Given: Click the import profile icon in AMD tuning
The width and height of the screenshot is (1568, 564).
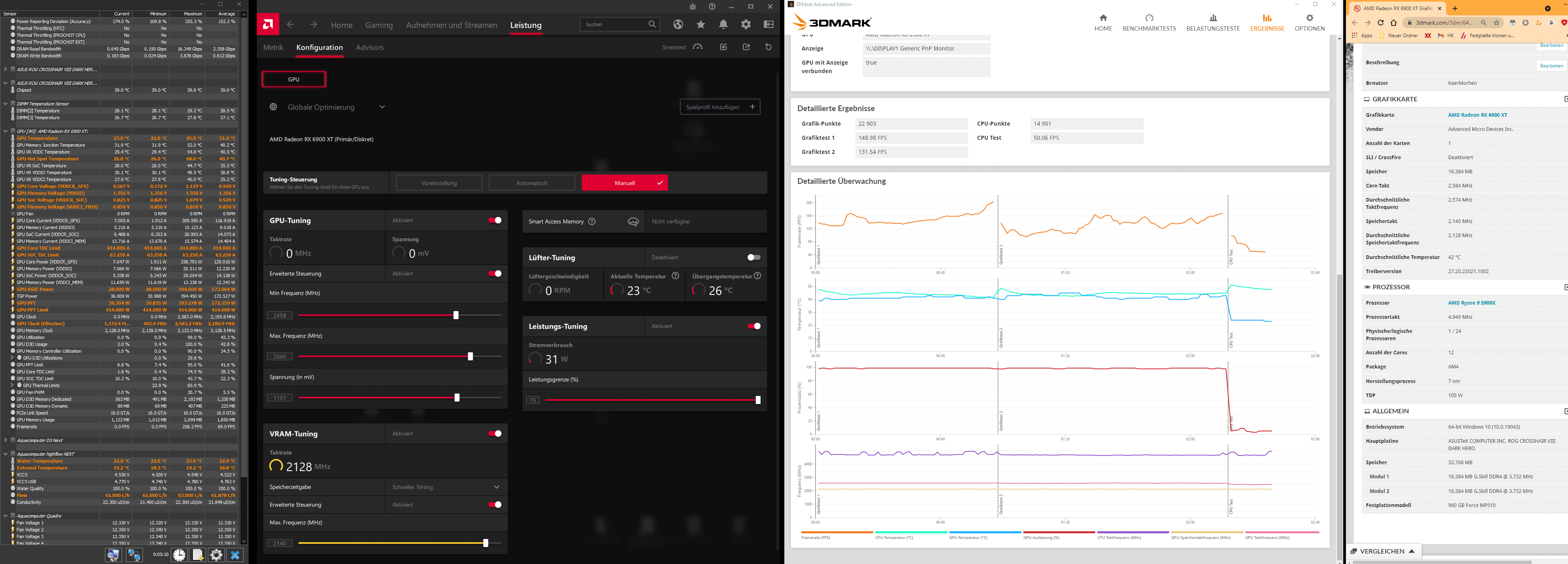Looking at the screenshot, I should click(x=723, y=47).
